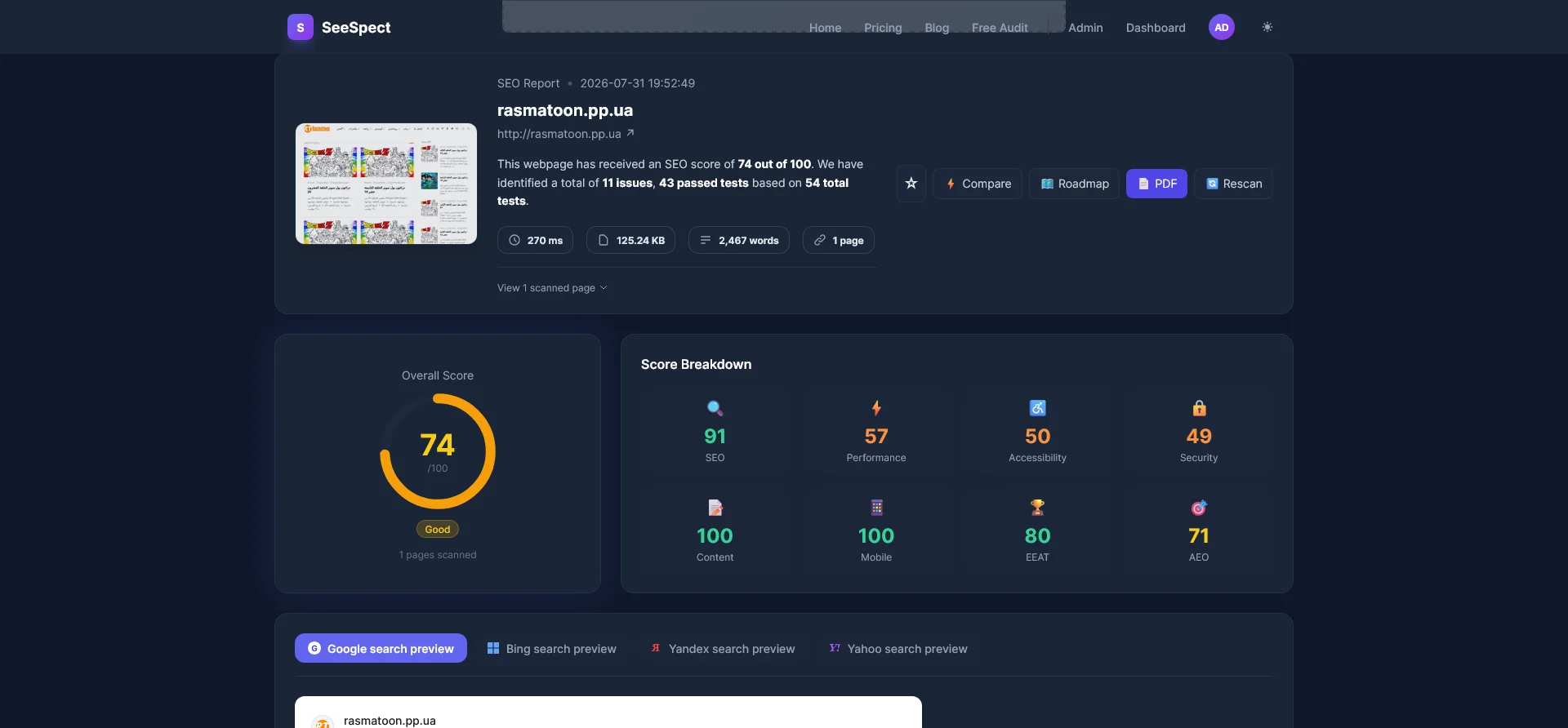Open the Pricing page

[x=883, y=28]
